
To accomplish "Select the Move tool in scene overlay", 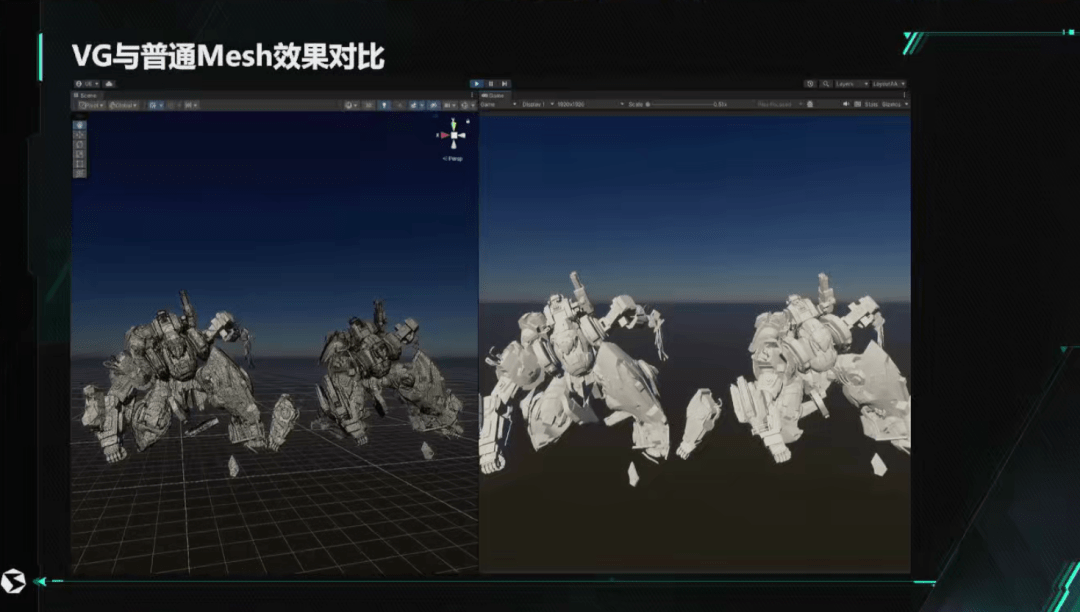I will pos(80,134).
